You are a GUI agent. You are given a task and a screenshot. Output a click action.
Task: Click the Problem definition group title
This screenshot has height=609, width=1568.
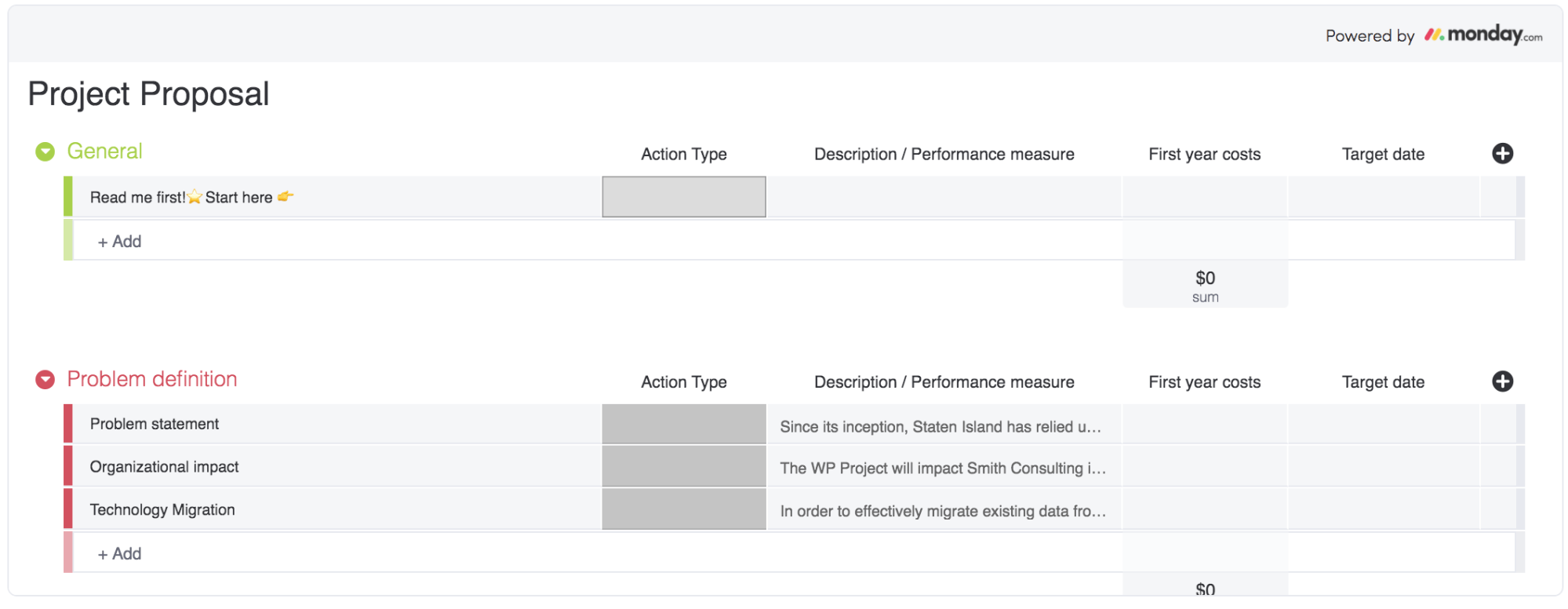tap(152, 379)
